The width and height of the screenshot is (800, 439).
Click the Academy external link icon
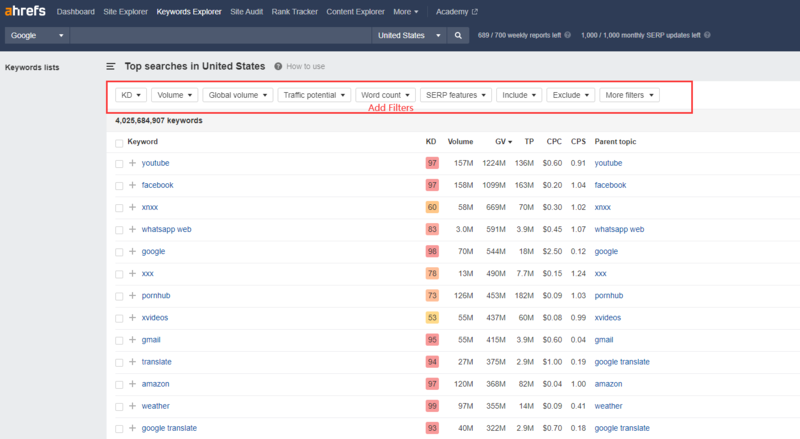[474, 12]
